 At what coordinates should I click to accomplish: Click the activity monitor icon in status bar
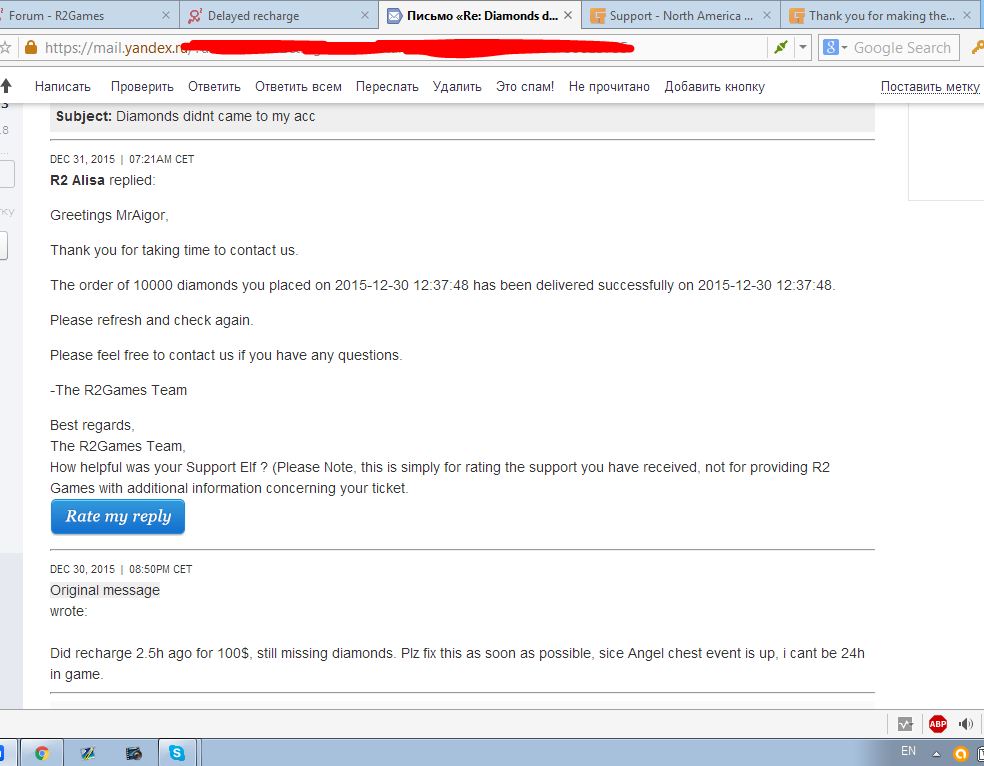tap(905, 723)
